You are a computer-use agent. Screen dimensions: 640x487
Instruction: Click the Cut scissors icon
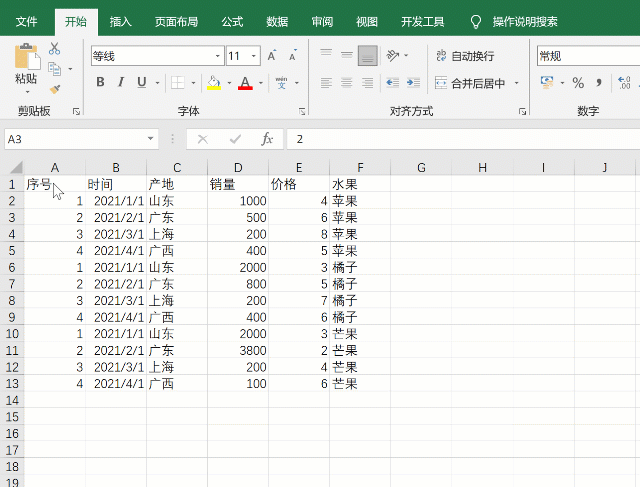click(54, 48)
